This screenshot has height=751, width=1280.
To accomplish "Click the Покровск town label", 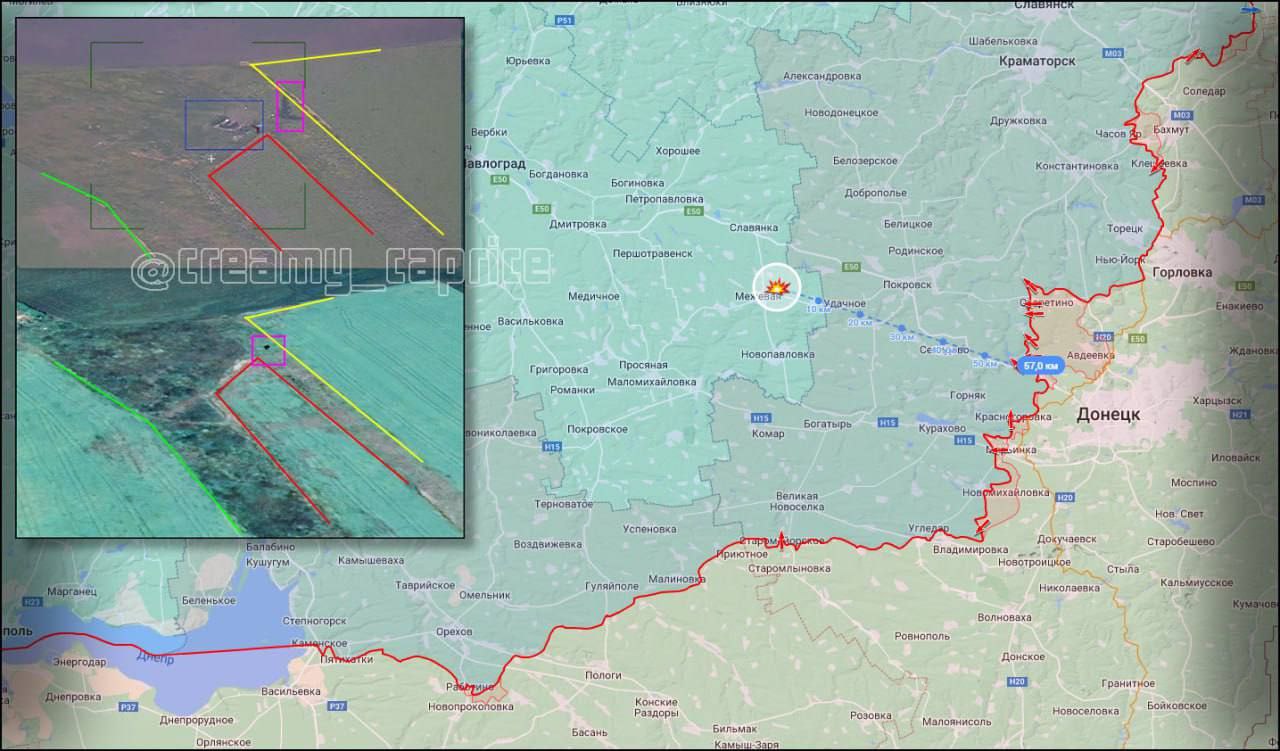I will (x=907, y=285).
